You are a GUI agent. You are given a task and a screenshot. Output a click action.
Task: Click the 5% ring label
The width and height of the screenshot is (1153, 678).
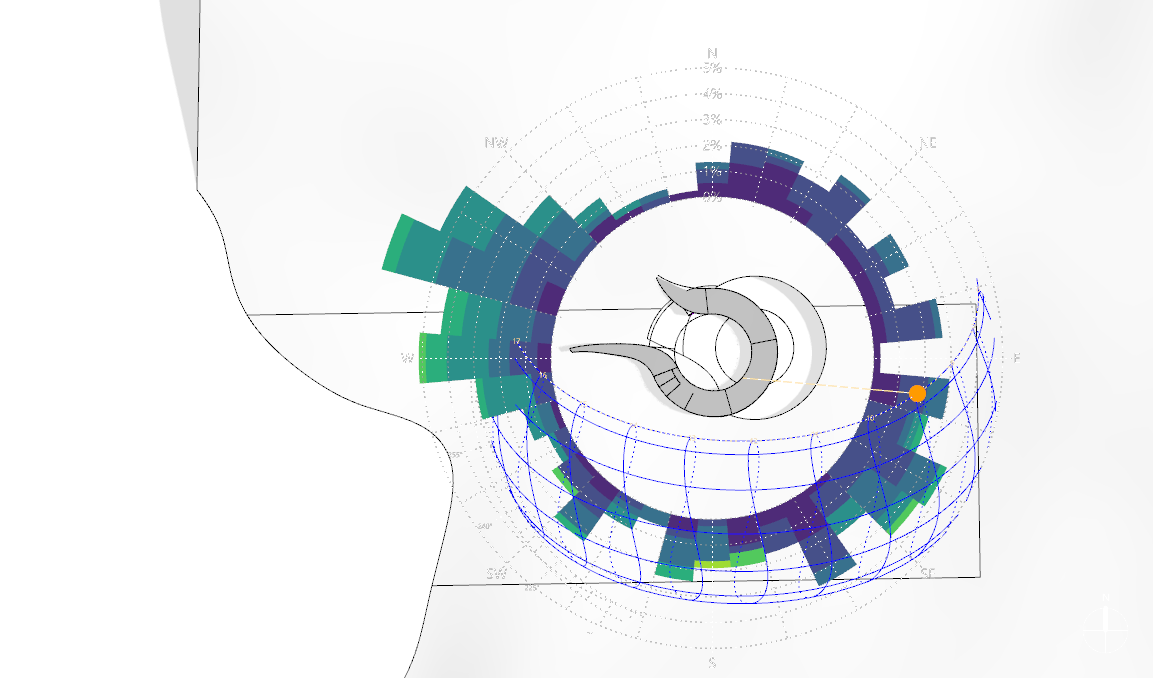tap(712, 68)
